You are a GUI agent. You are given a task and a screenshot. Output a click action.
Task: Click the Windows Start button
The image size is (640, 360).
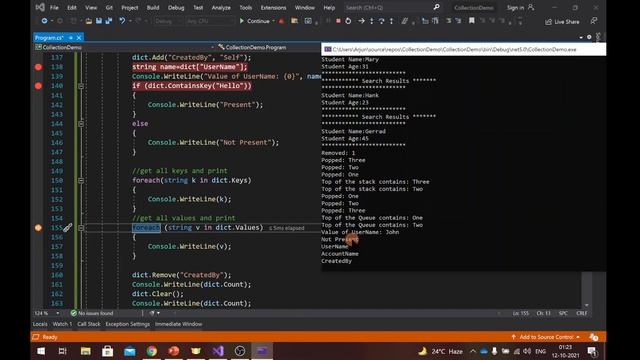(41, 351)
